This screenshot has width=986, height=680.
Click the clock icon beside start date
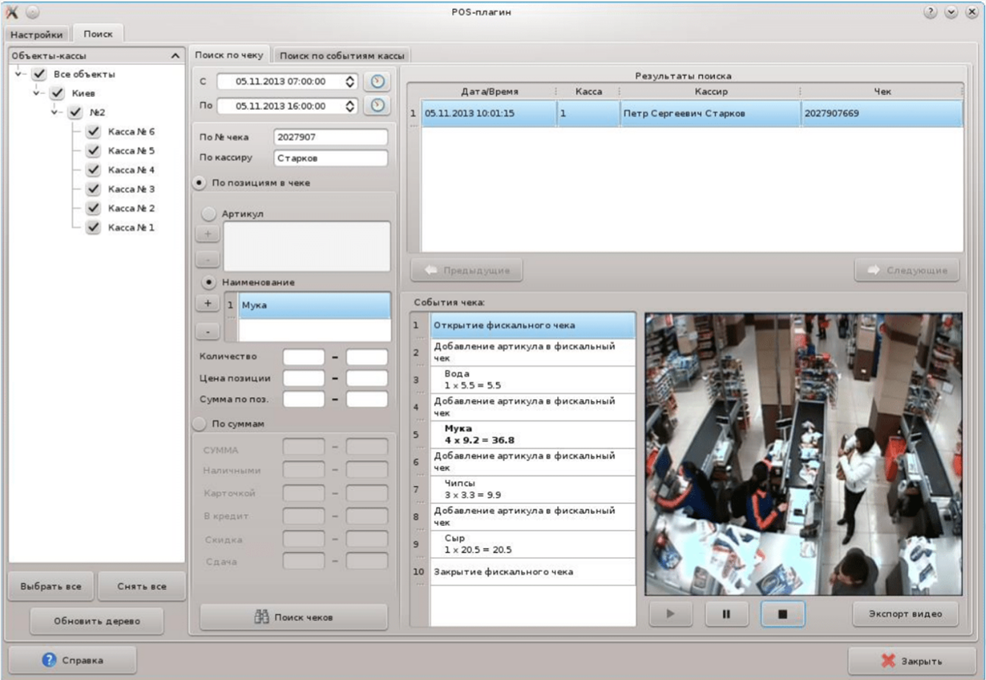coord(375,82)
